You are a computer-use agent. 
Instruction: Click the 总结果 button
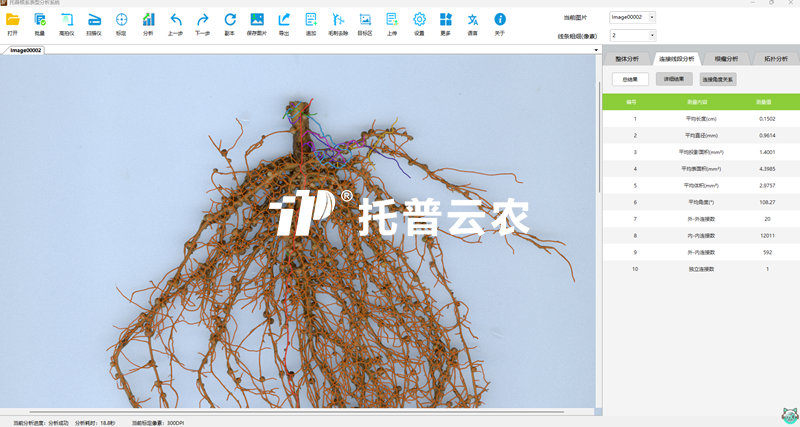coord(630,79)
